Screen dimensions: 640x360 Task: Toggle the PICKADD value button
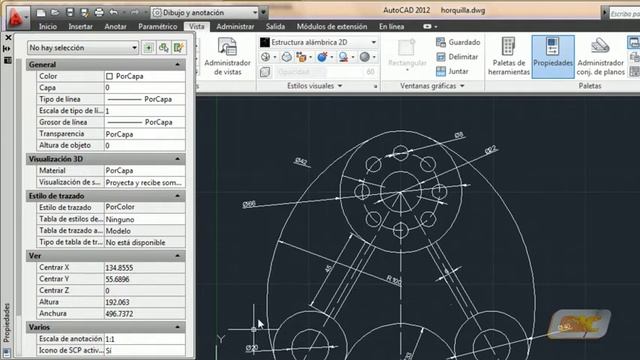point(148,48)
